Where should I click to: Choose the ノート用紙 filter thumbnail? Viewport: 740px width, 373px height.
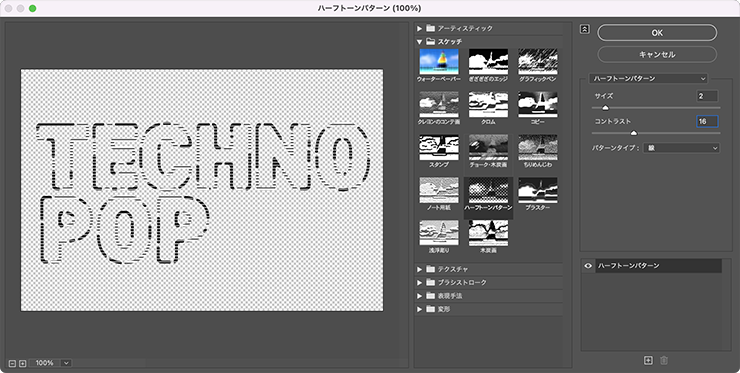[439, 190]
